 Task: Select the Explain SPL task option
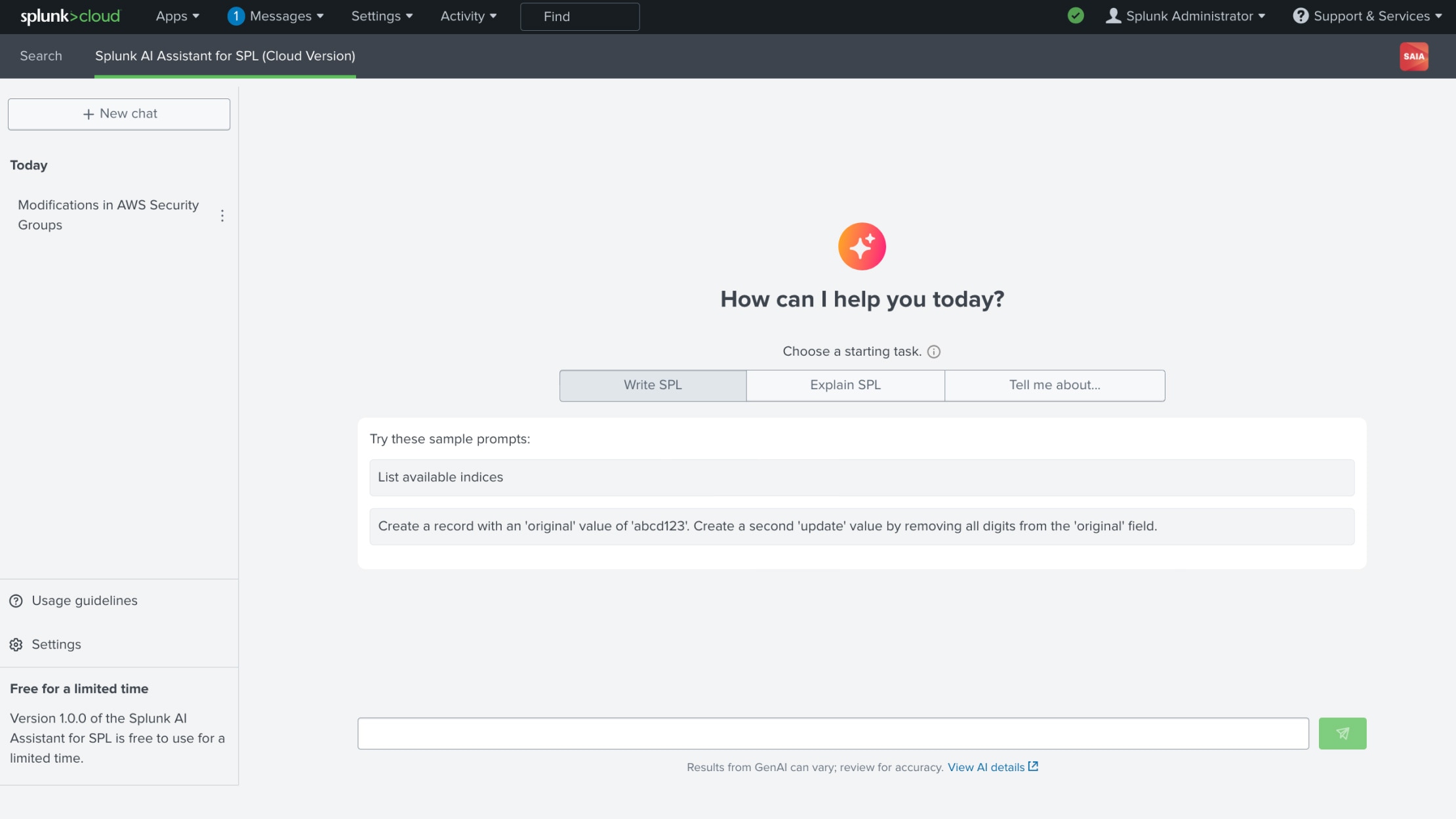click(845, 385)
